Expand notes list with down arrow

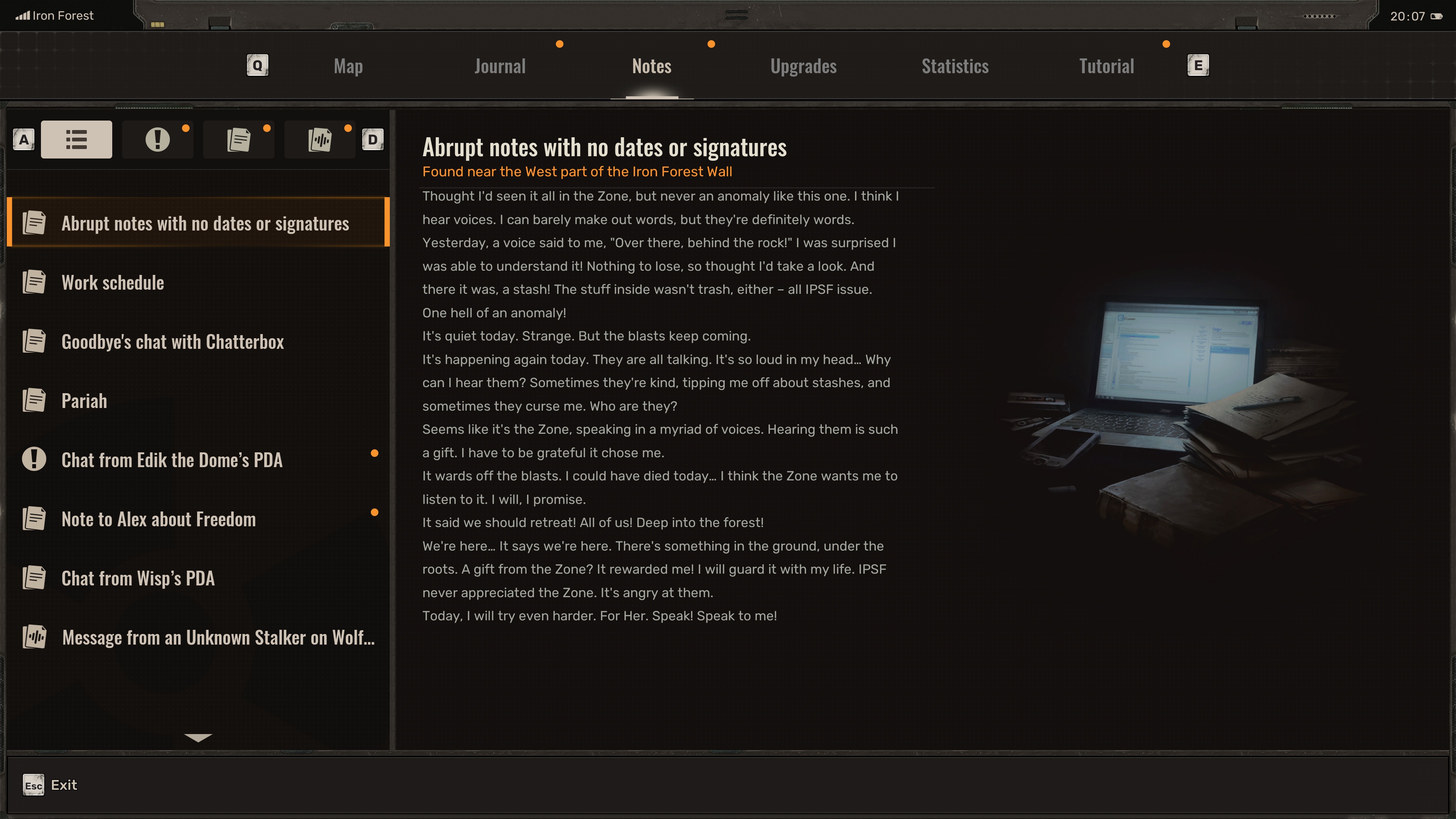(x=198, y=737)
